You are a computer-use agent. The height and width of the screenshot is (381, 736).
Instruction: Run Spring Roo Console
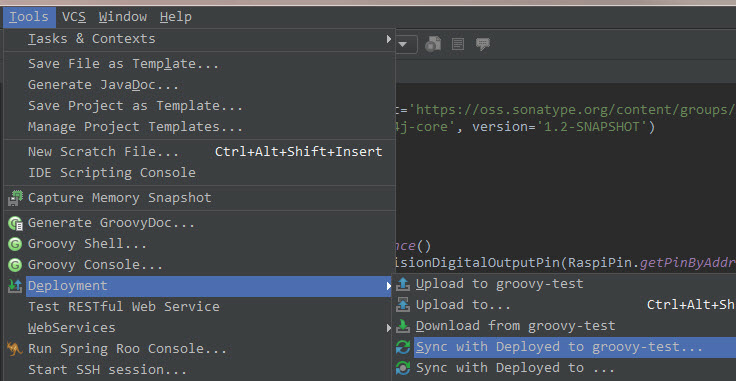[199, 349]
